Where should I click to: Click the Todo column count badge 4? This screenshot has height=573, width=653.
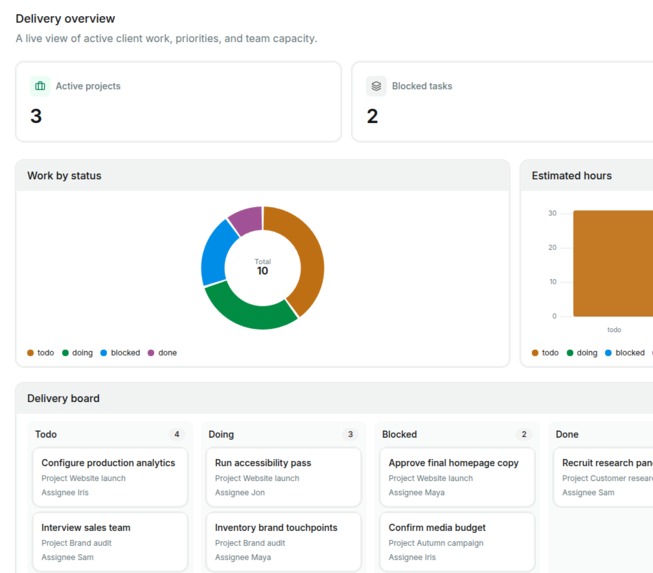(177, 434)
